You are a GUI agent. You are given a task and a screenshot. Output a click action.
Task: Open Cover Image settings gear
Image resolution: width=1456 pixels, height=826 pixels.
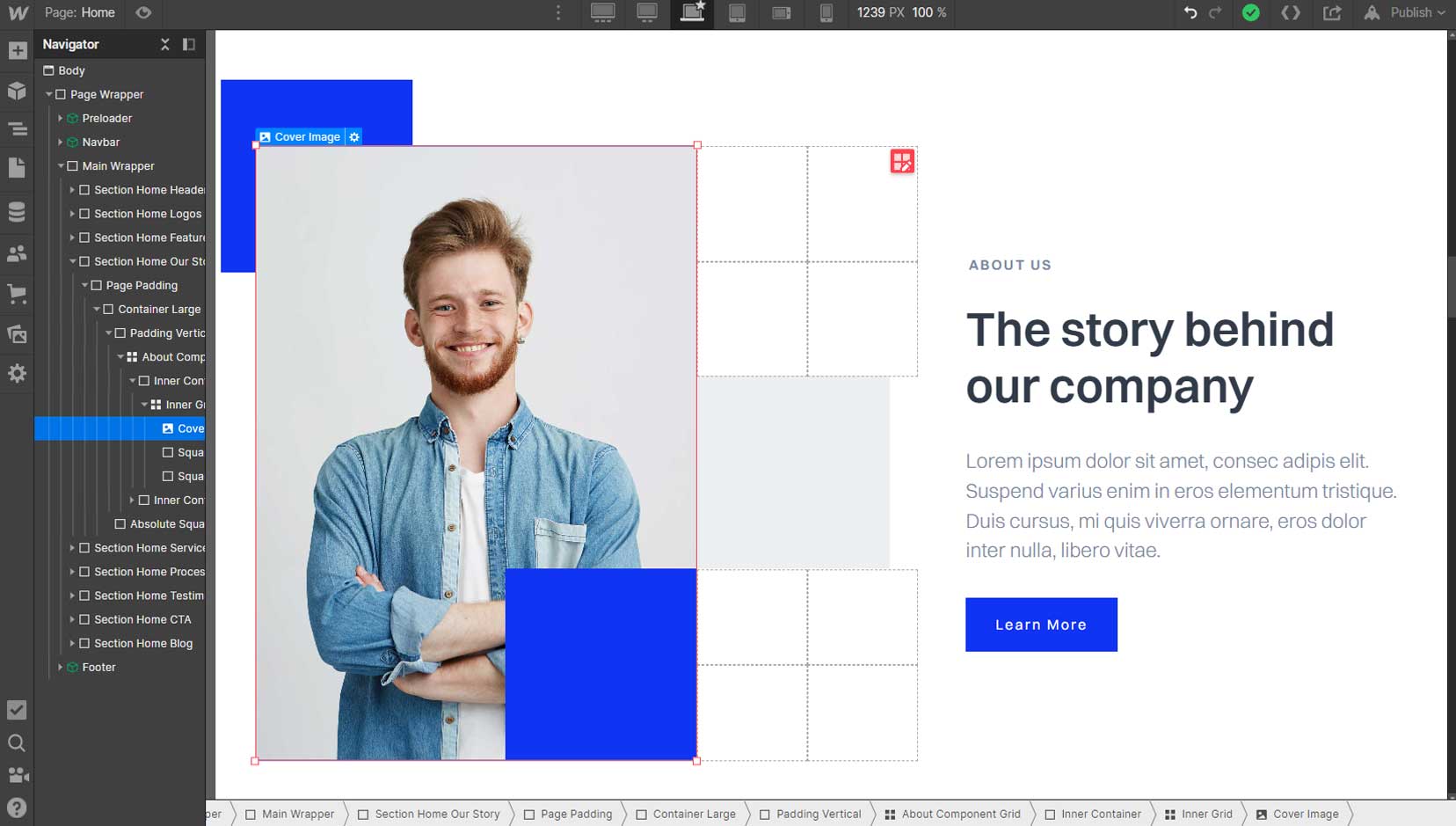353,136
